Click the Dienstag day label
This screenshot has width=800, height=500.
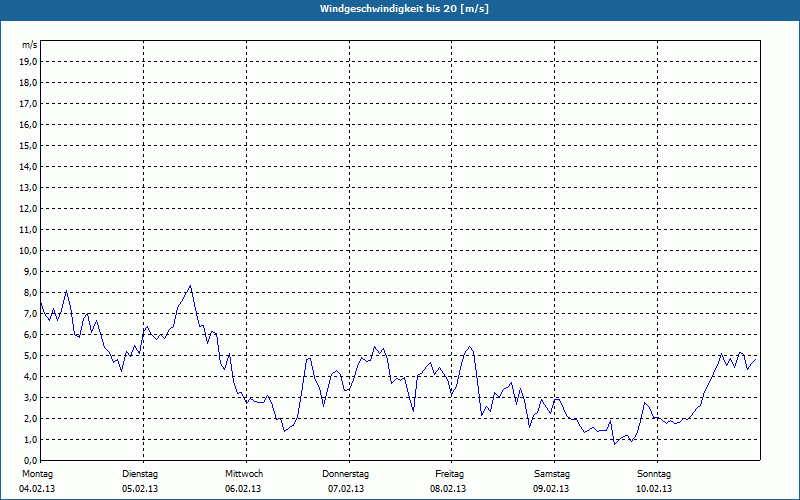(x=140, y=474)
